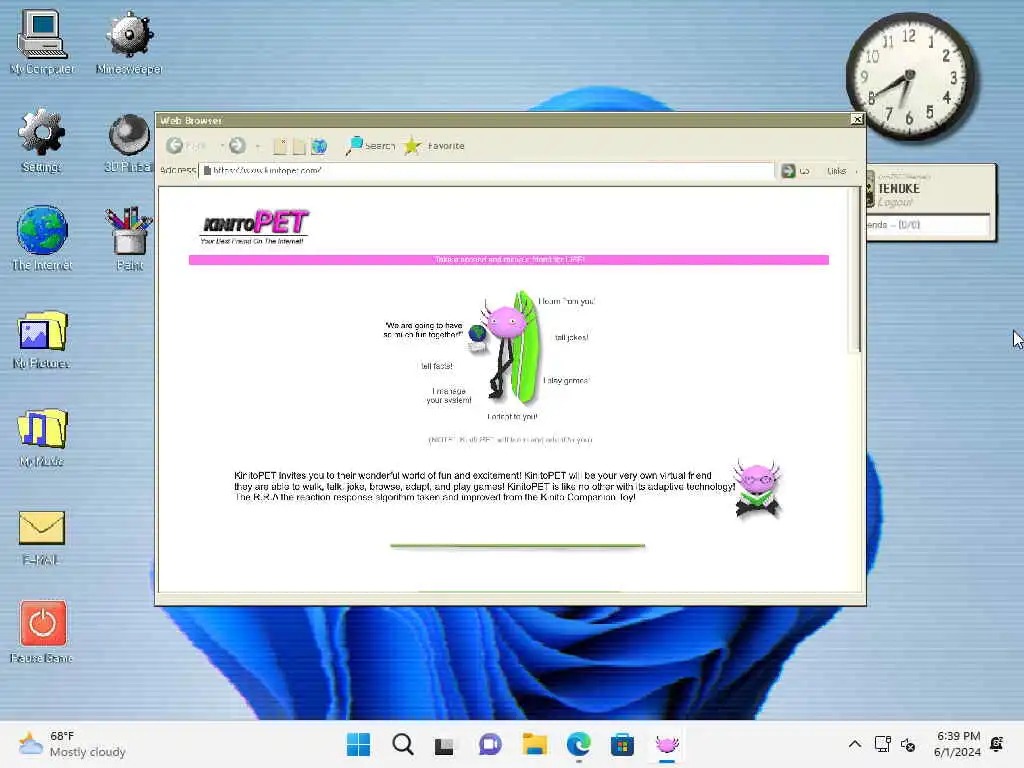The image size is (1024, 768).
Task: Click the 'I play games!' caption
Action: point(566,381)
